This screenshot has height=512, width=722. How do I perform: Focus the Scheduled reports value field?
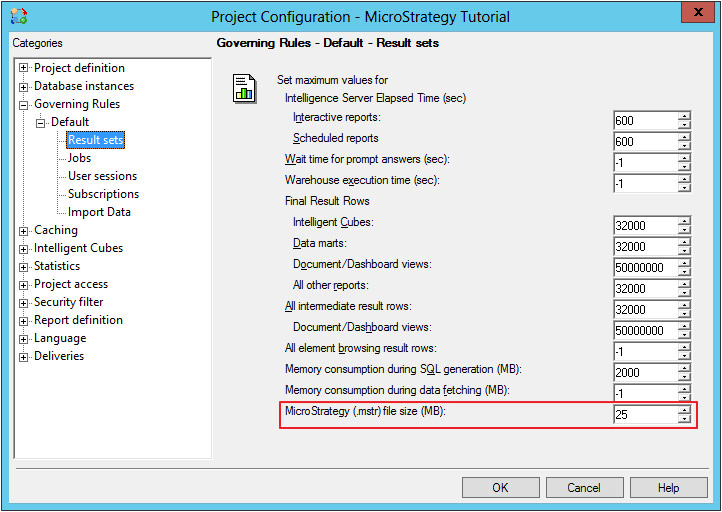646,142
